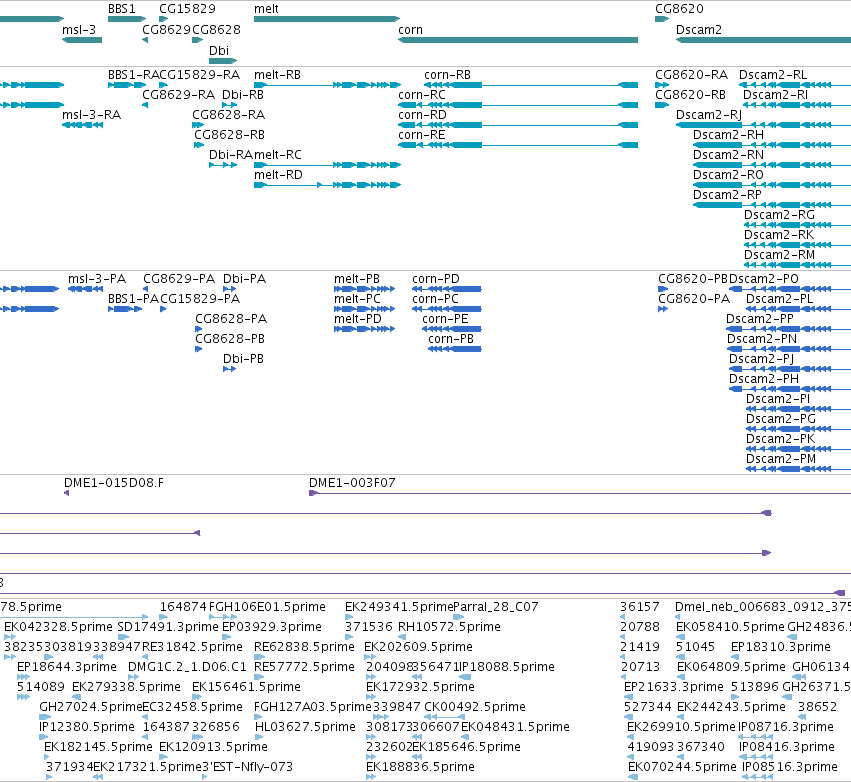Click the Dscam2-RN transcript label
Screen dimensions: 851x782
point(728,155)
